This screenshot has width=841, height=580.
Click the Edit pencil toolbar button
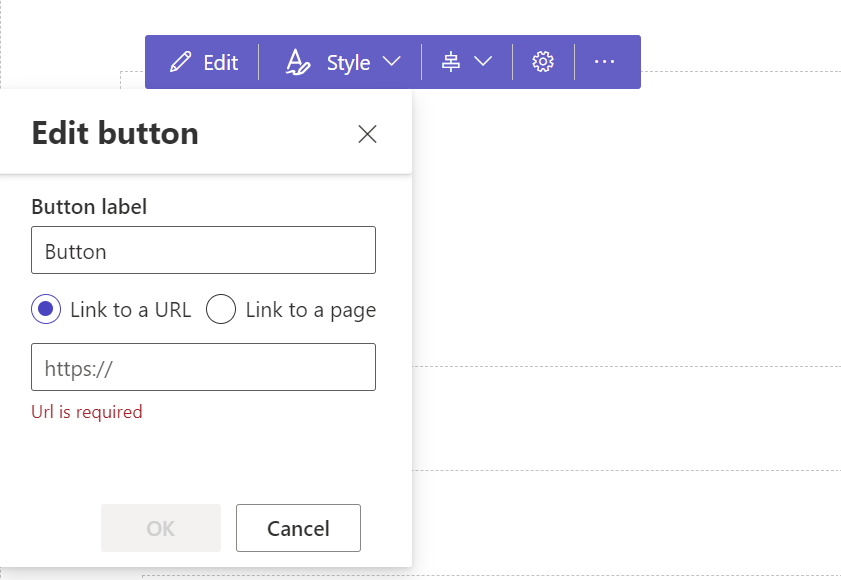[x=203, y=62]
